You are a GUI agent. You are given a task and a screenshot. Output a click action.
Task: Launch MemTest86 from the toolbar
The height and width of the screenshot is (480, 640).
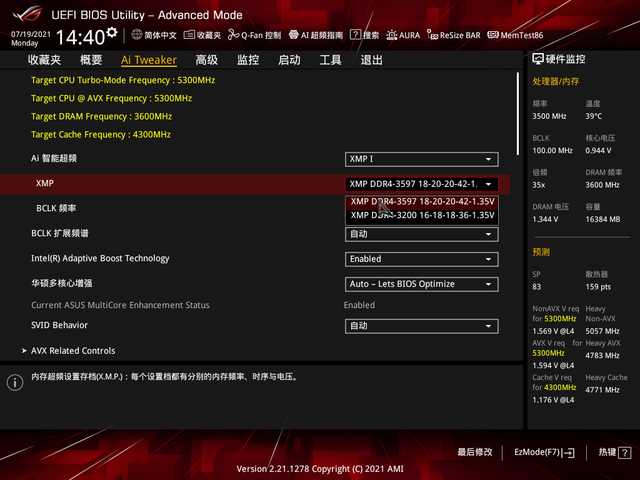click(x=515, y=34)
